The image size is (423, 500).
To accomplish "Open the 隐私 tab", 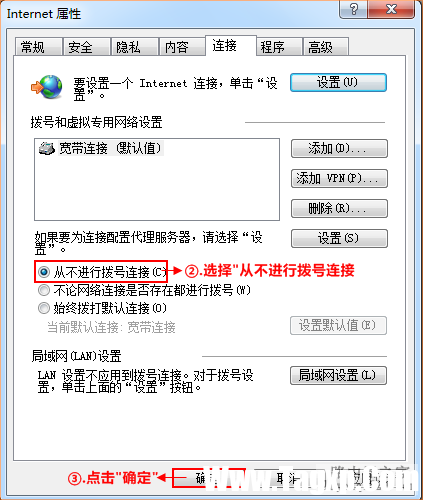I will click(x=135, y=47).
